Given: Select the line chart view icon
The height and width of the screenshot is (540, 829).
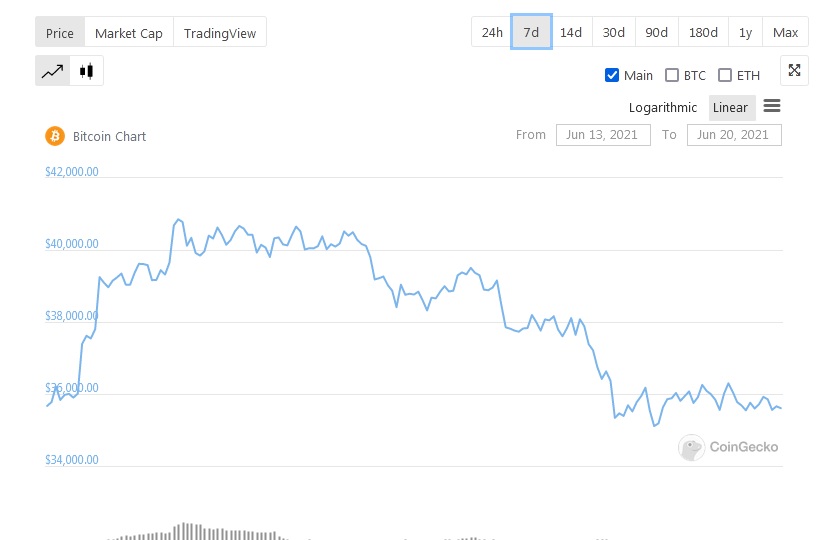Looking at the screenshot, I should tap(52, 71).
